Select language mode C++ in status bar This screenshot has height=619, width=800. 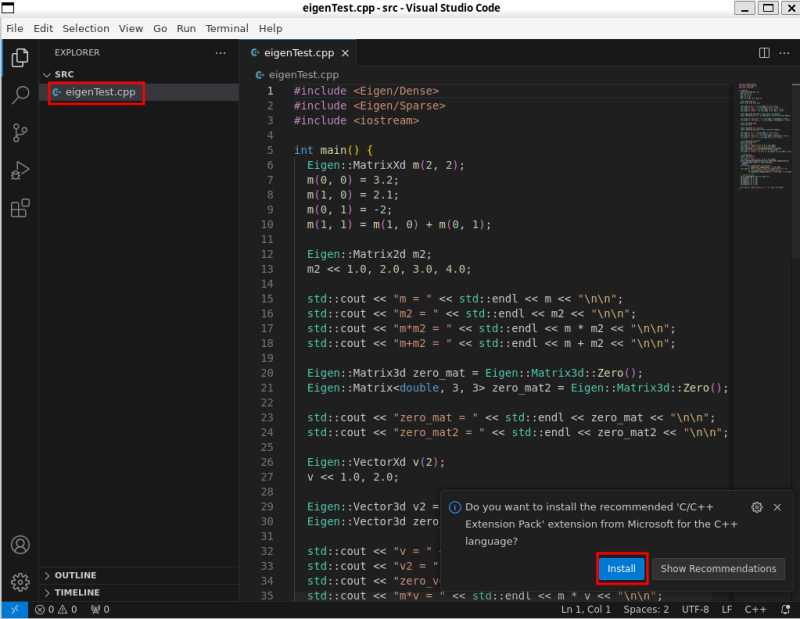(755, 609)
